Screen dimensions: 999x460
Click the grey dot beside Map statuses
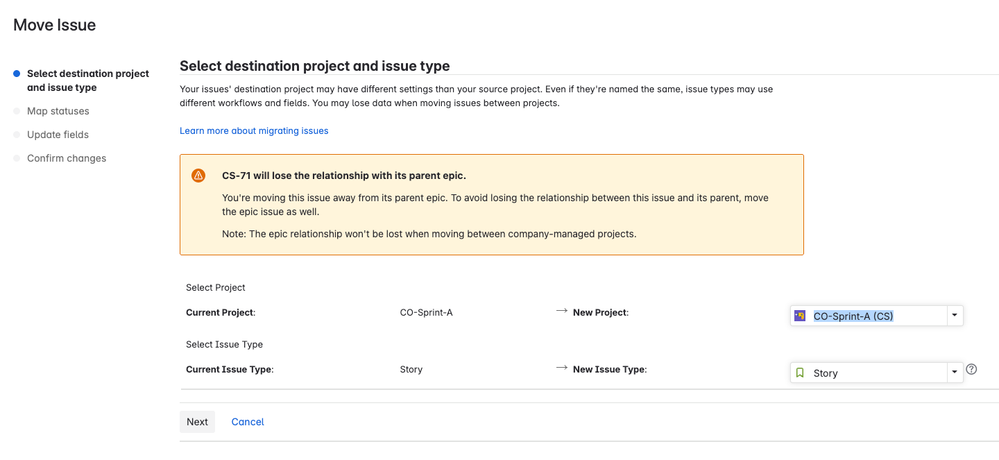coord(17,111)
